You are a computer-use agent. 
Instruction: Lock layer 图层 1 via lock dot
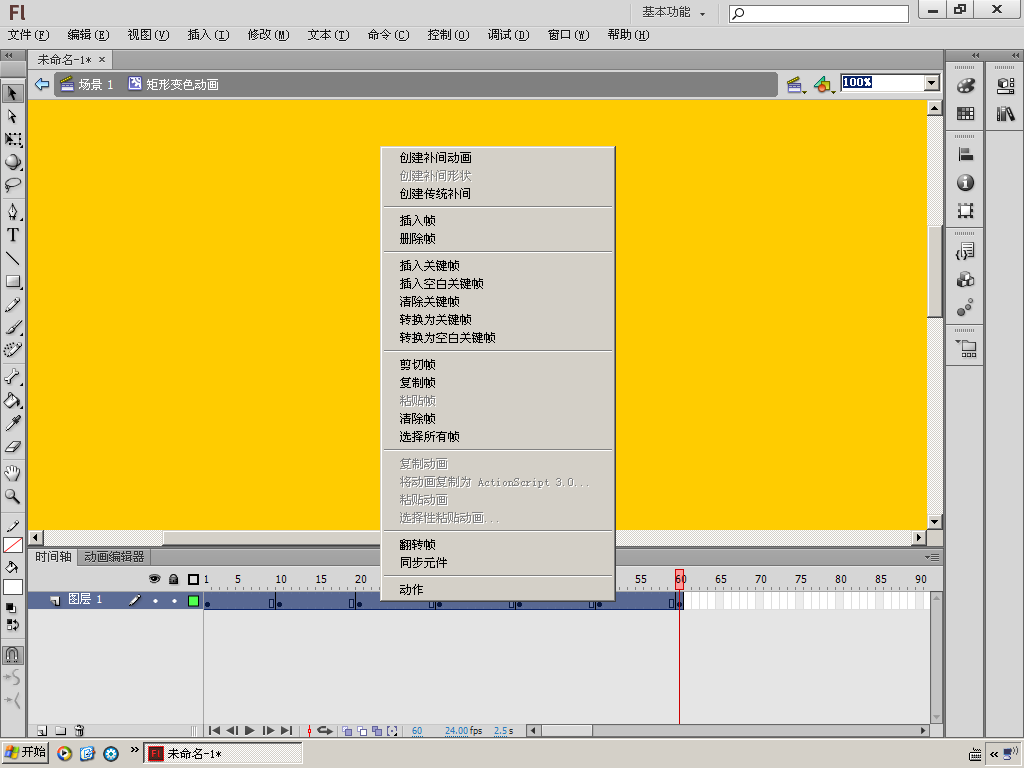174,601
